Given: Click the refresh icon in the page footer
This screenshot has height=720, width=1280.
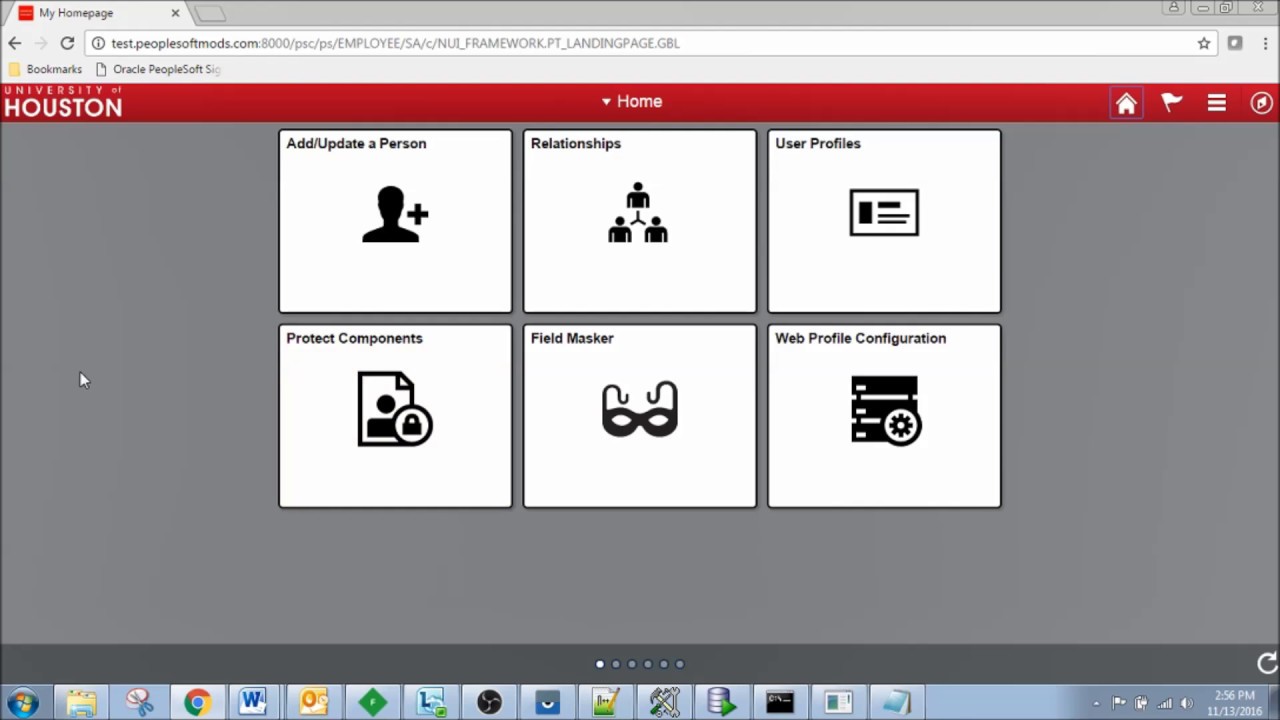Looking at the screenshot, I should pos(1266,663).
